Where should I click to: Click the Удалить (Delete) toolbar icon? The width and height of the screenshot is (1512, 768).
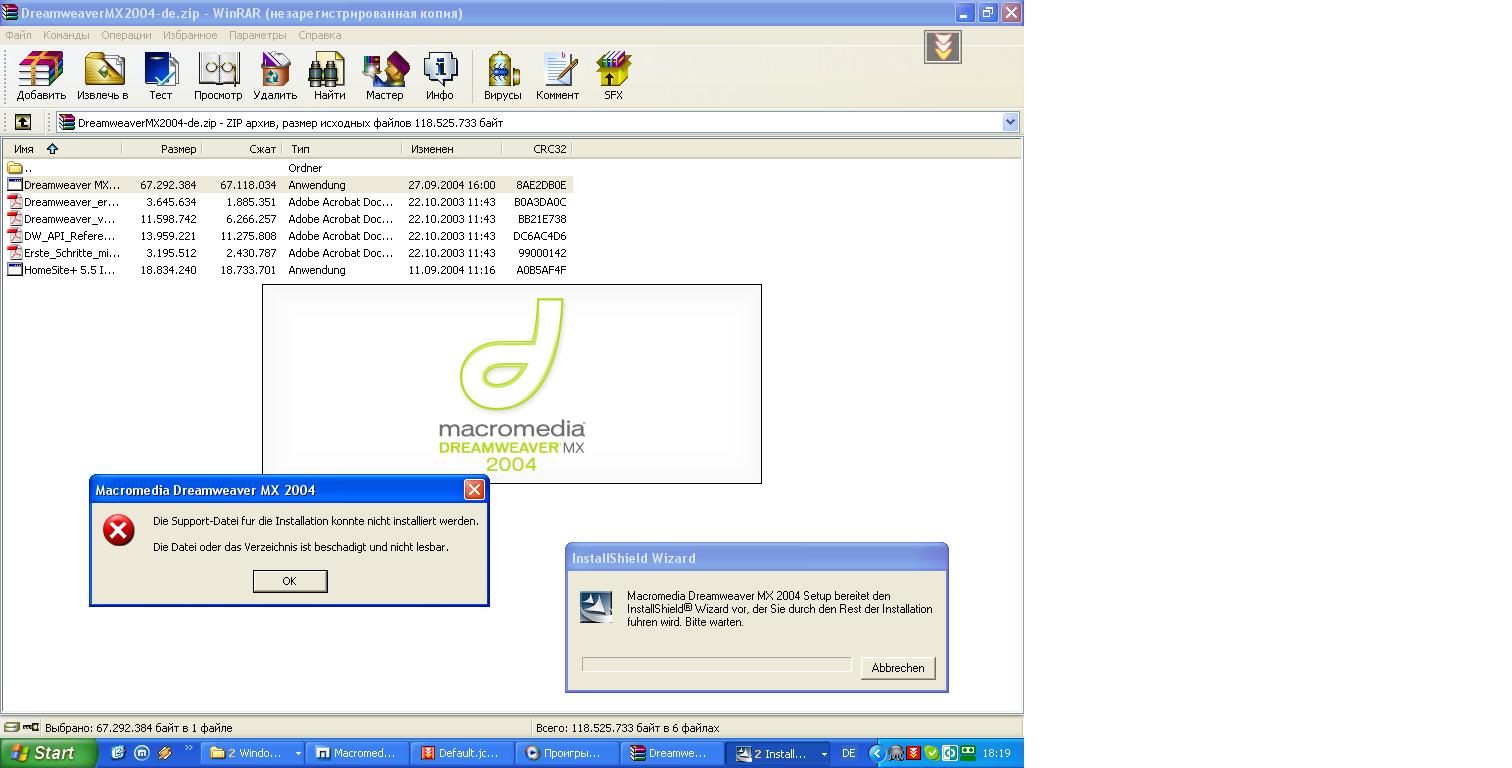point(275,76)
